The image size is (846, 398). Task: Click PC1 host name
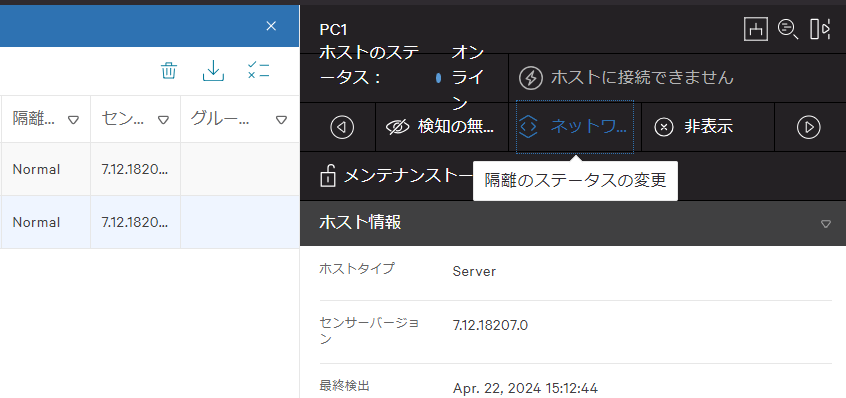pos(333,30)
